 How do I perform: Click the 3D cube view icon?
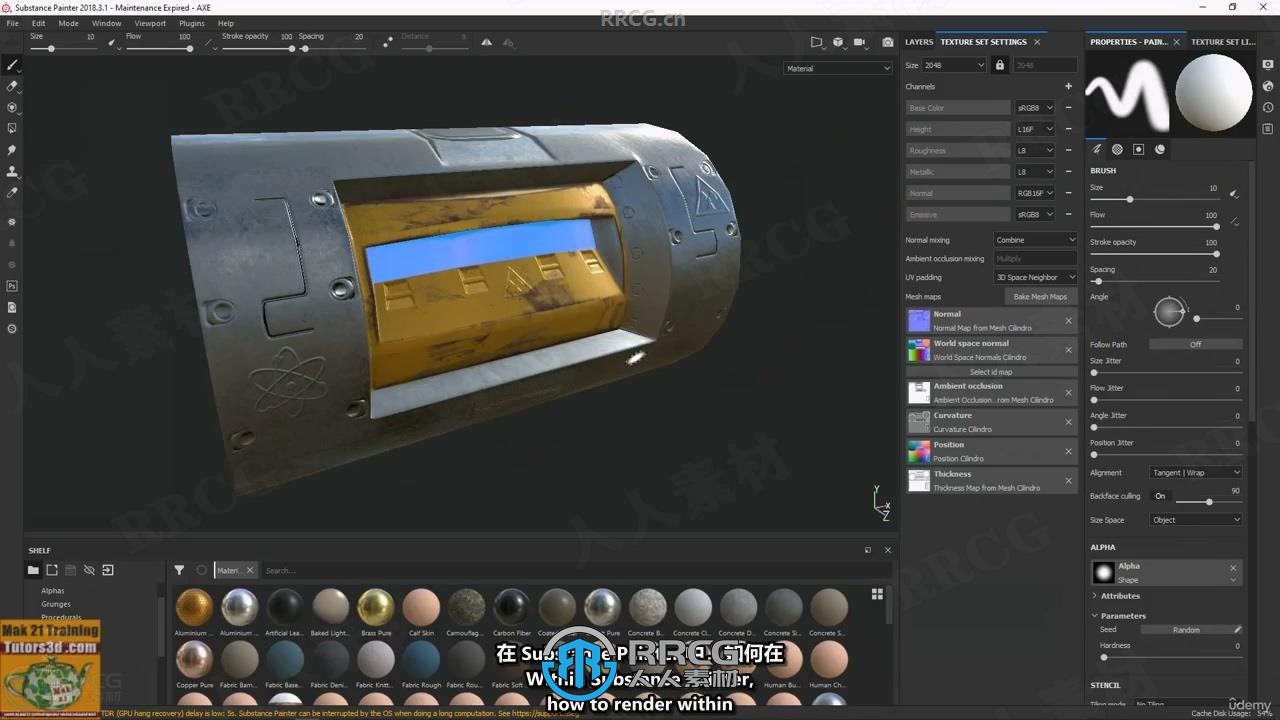838,42
